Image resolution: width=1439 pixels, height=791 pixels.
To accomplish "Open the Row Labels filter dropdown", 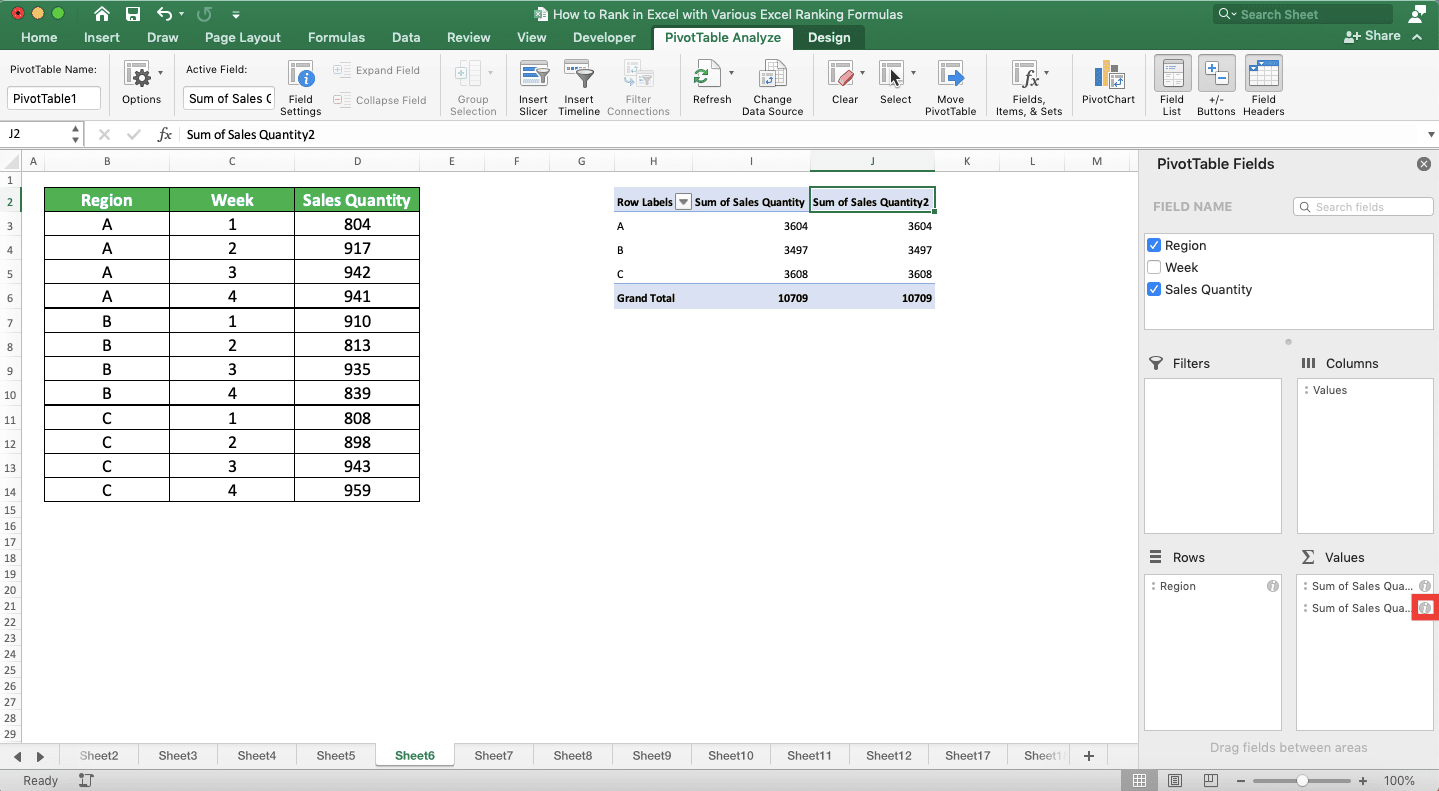I will [x=683, y=202].
